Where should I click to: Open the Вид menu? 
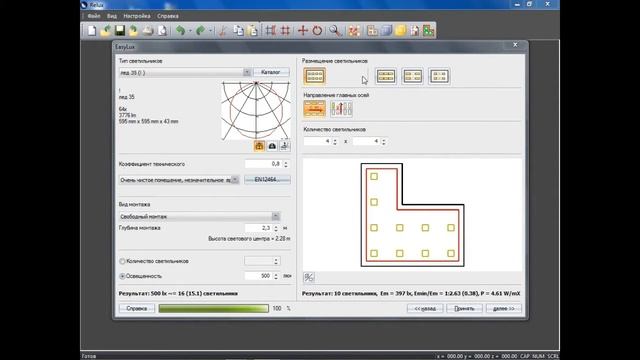tap(112, 16)
